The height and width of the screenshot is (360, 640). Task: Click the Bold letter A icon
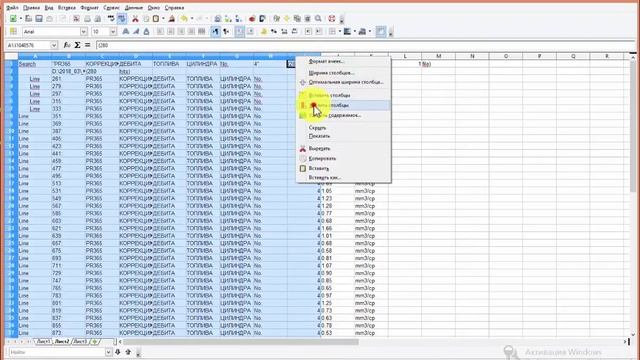point(126,31)
